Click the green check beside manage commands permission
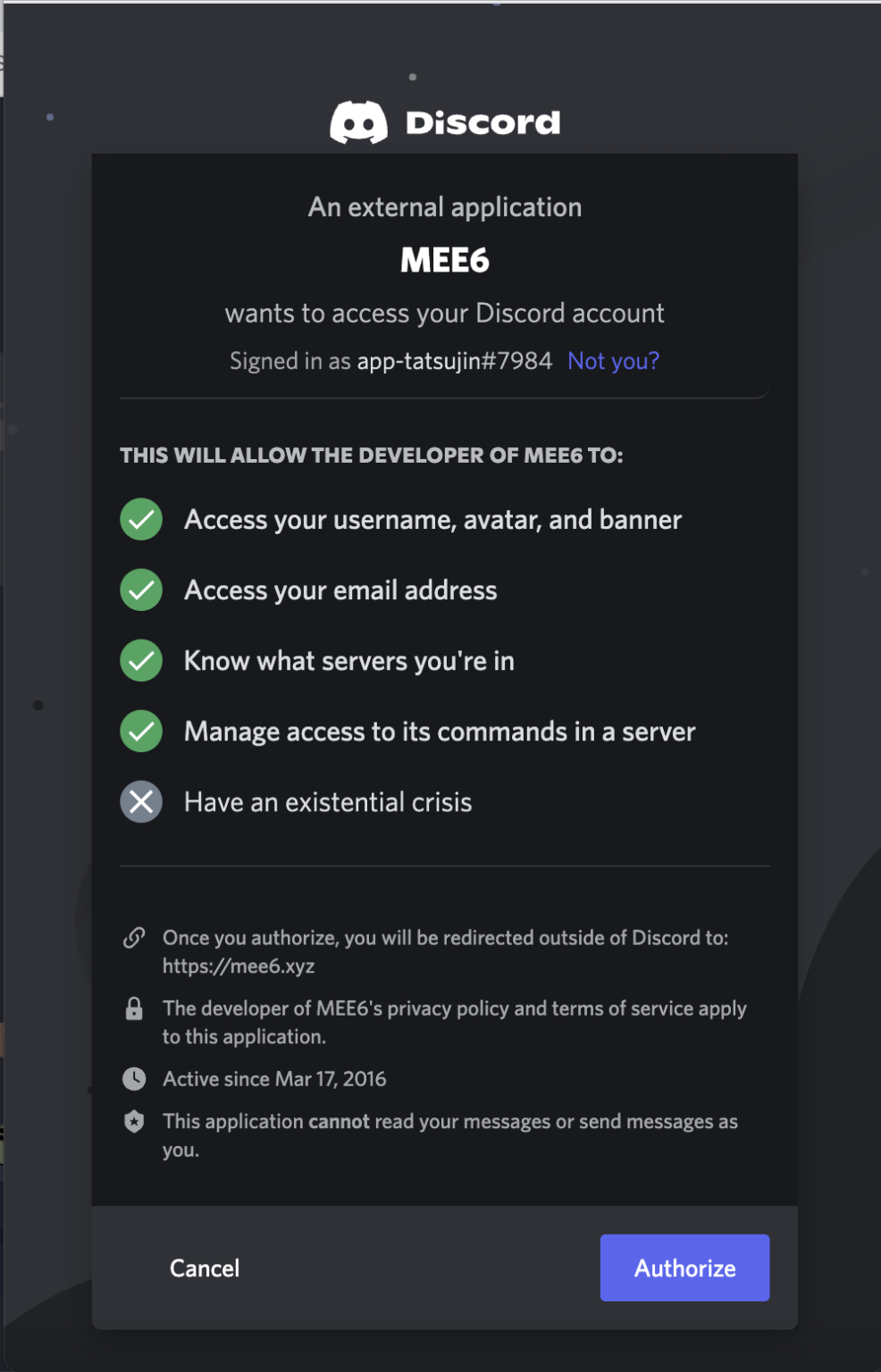Image resolution: width=881 pixels, height=1372 pixels. 141,732
